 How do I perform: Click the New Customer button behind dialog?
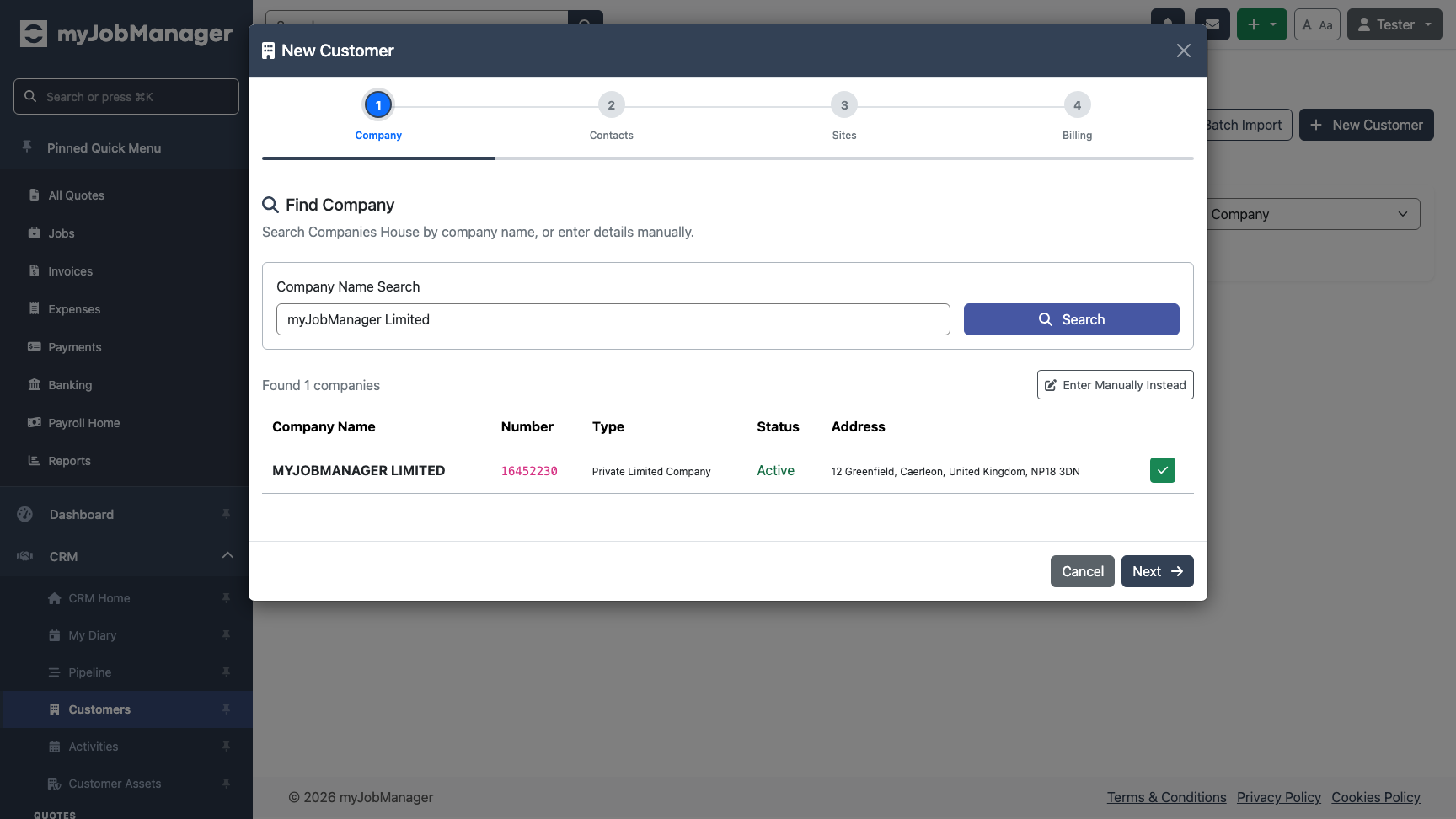(1366, 125)
